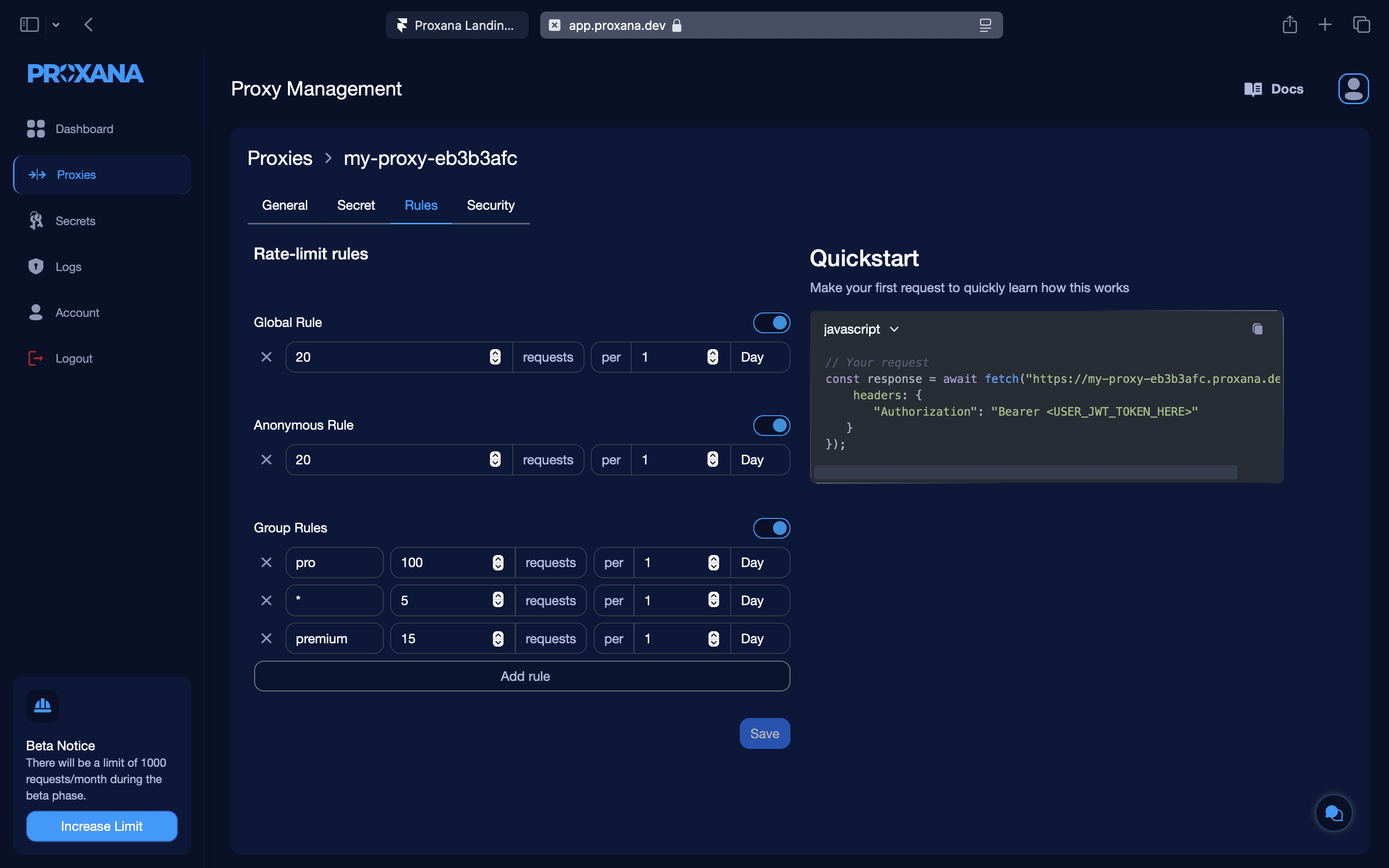The height and width of the screenshot is (868, 1389).
Task: Open the javascript language dropdown
Action: tap(861, 329)
